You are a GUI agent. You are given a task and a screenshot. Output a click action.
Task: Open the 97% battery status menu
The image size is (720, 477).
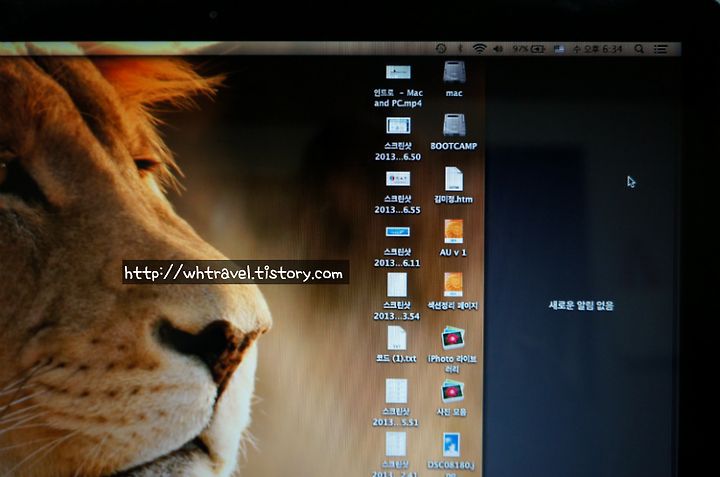click(529, 49)
